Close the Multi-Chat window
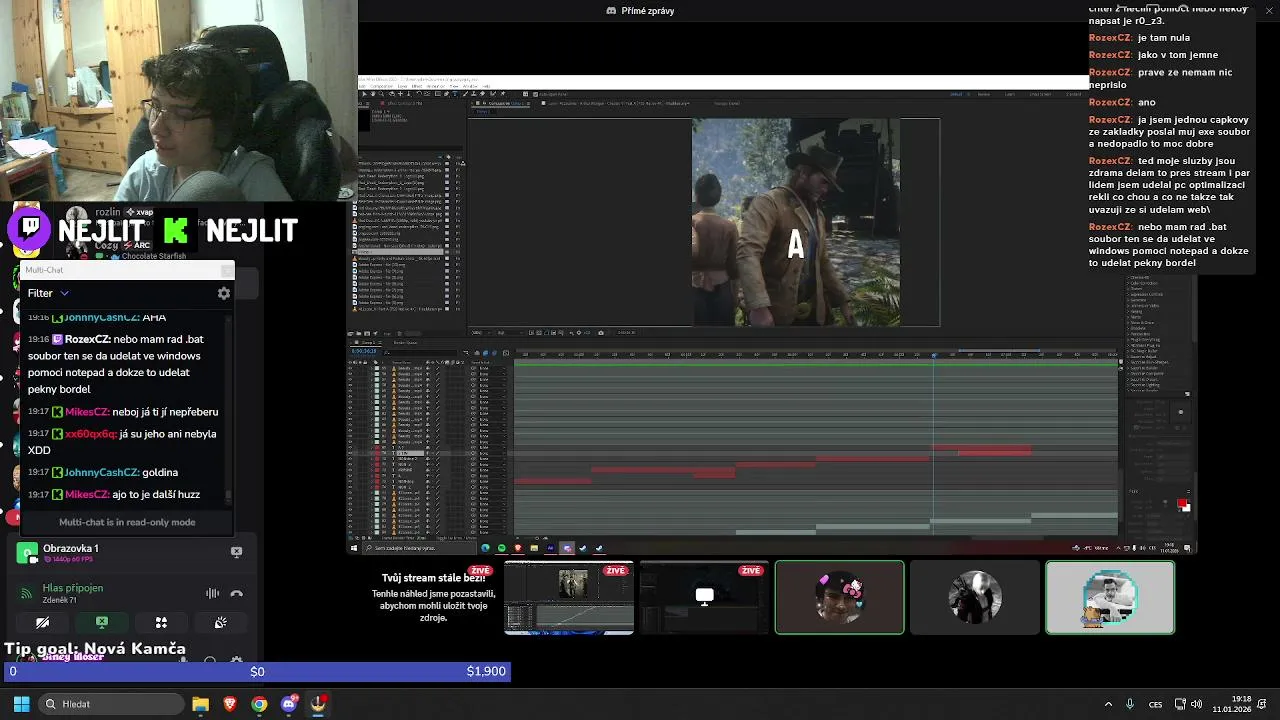This screenshot has height=720, width=1280. point(227,270)
